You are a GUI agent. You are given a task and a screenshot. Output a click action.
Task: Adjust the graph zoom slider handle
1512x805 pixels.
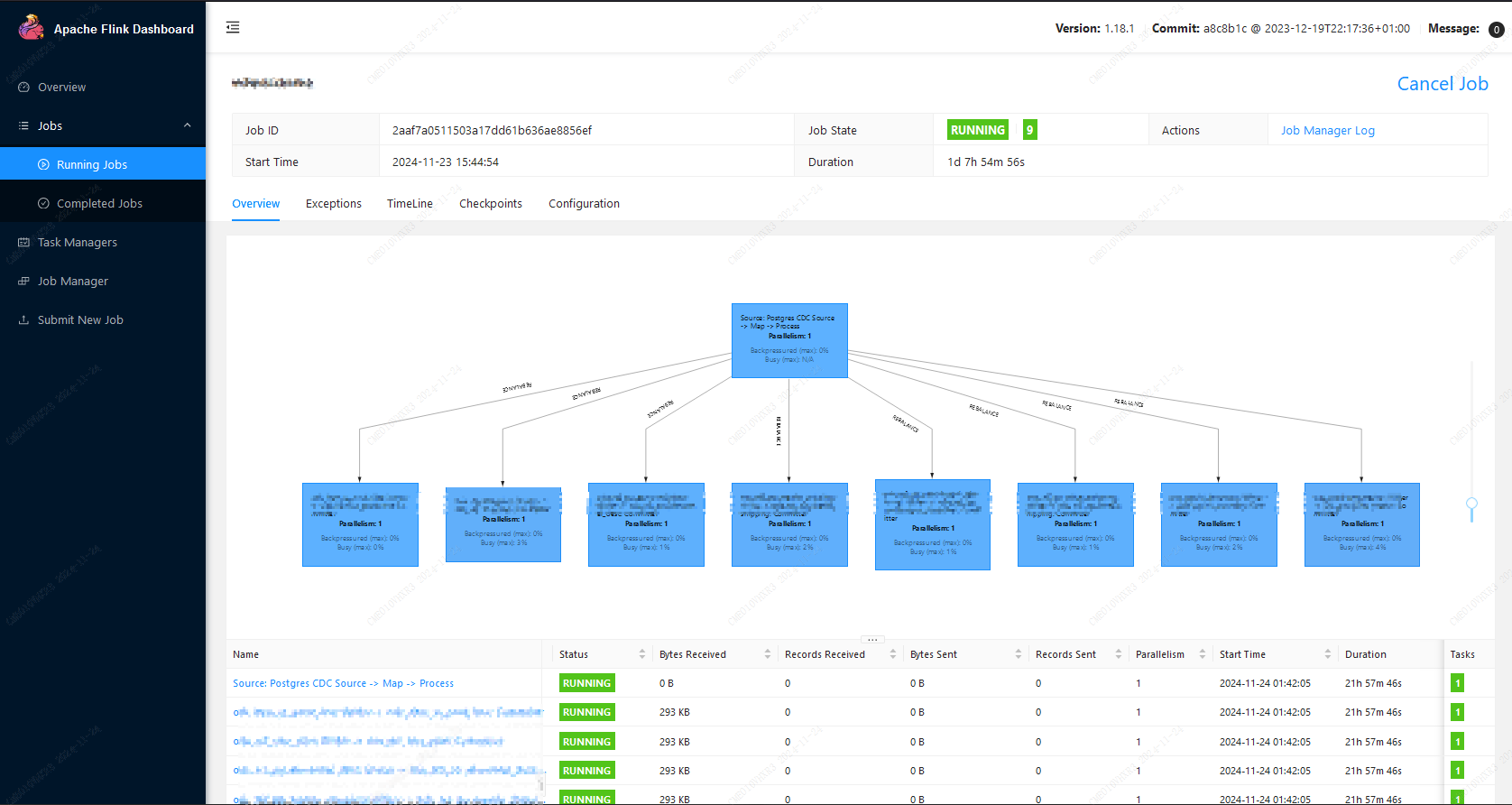pyautogui.click(x=1471, y=504)
